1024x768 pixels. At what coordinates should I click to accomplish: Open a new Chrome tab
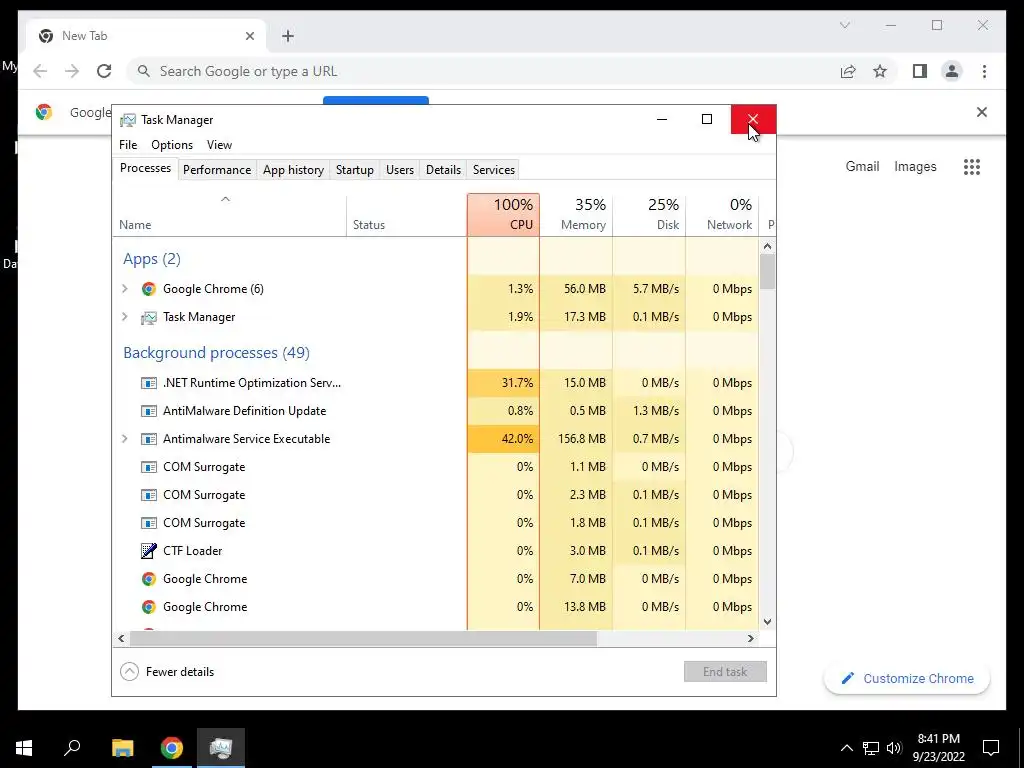pyautogui.click(x=288, y=37)
